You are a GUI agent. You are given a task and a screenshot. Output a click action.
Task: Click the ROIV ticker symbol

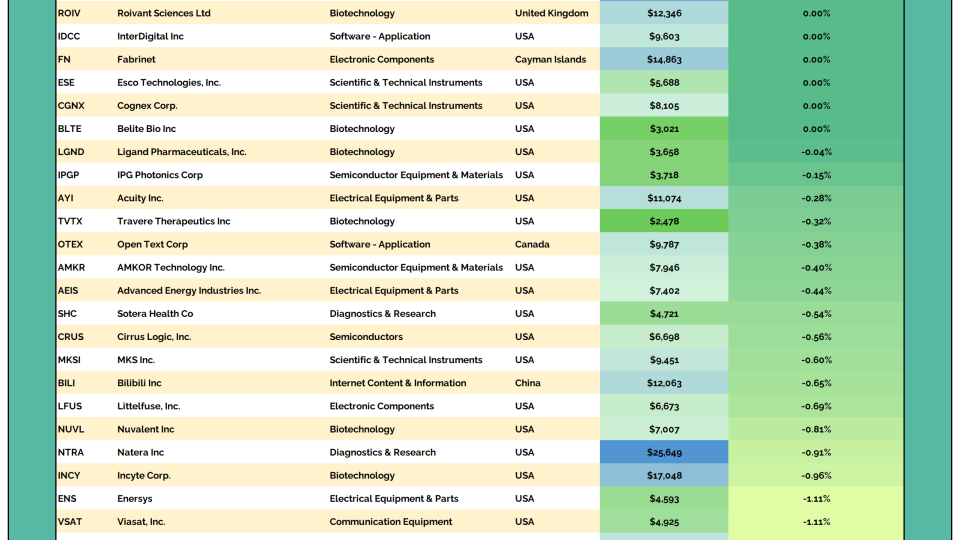70,14
